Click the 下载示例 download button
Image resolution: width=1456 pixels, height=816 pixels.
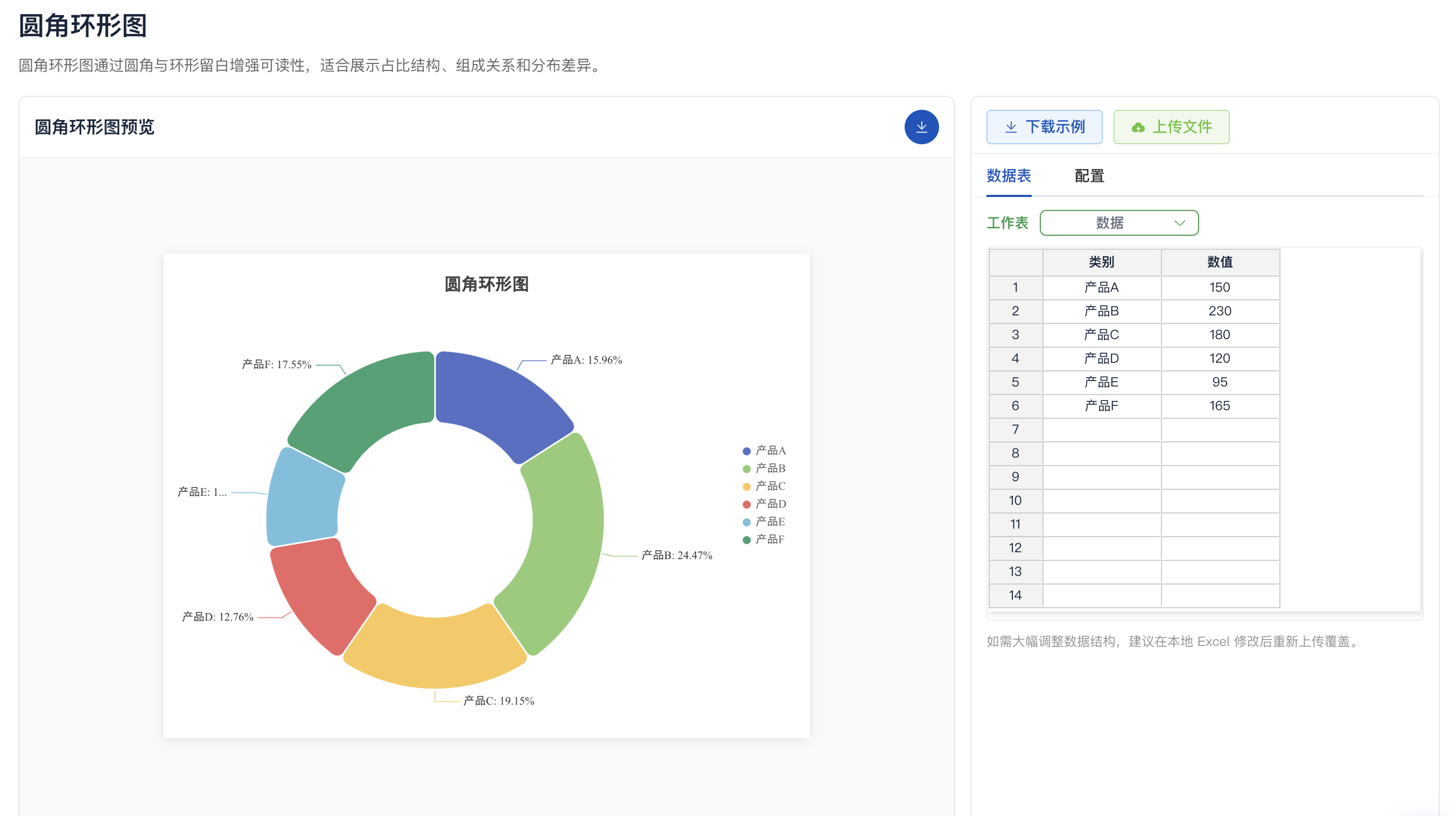[x=1044, y=127]
